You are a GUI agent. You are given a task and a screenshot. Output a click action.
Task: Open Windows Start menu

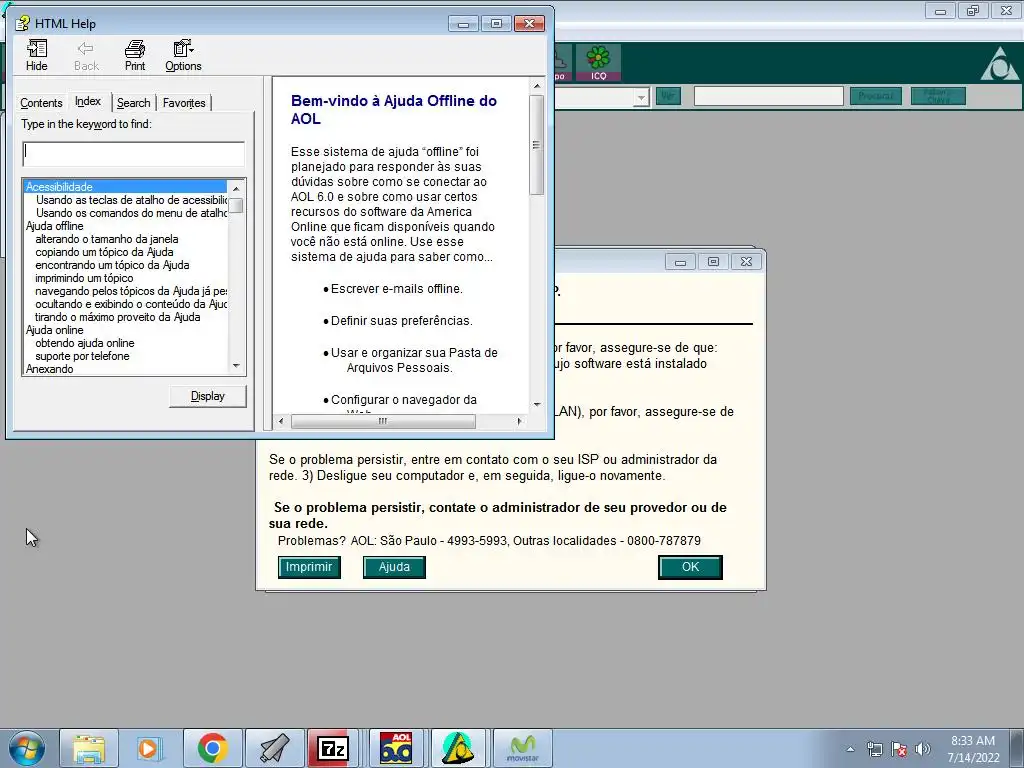pyautogui.click(x=27, y=748)
